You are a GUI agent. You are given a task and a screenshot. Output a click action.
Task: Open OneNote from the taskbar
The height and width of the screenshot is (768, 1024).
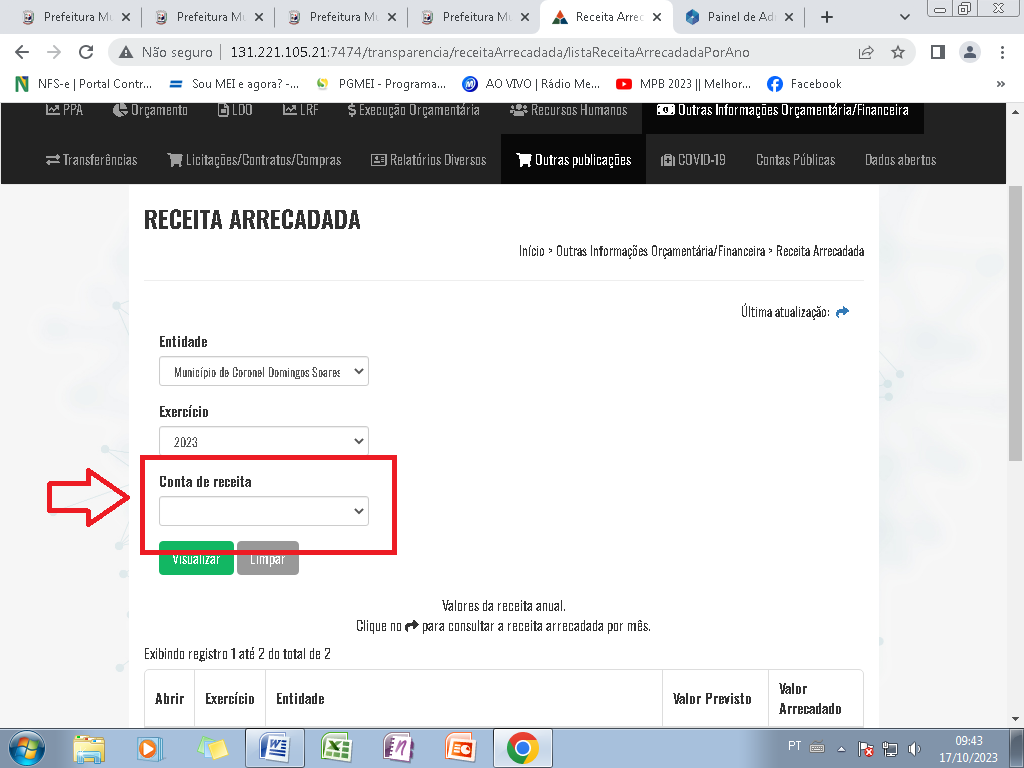tap(398, 748)
